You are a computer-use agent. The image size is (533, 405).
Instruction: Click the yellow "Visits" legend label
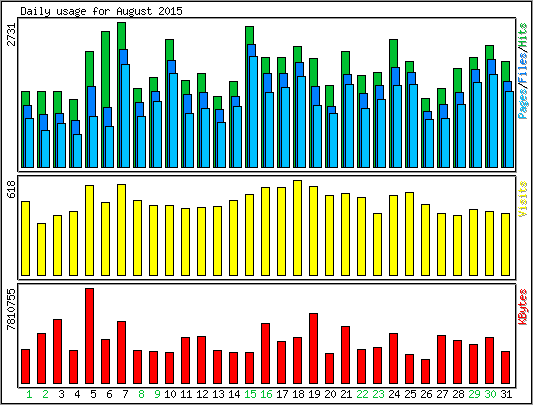(523, 199)
